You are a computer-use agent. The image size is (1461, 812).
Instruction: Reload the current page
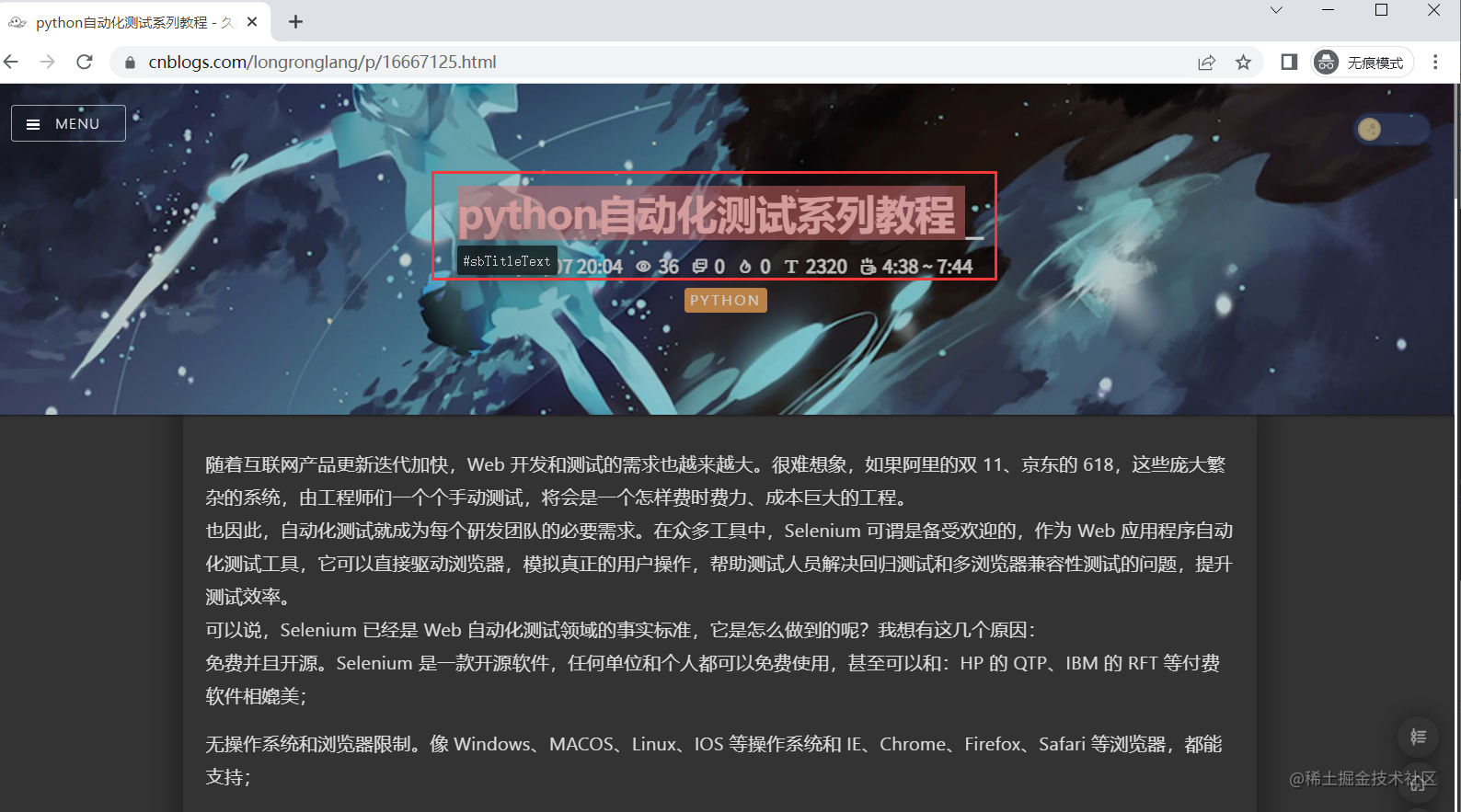click(85, 62)
